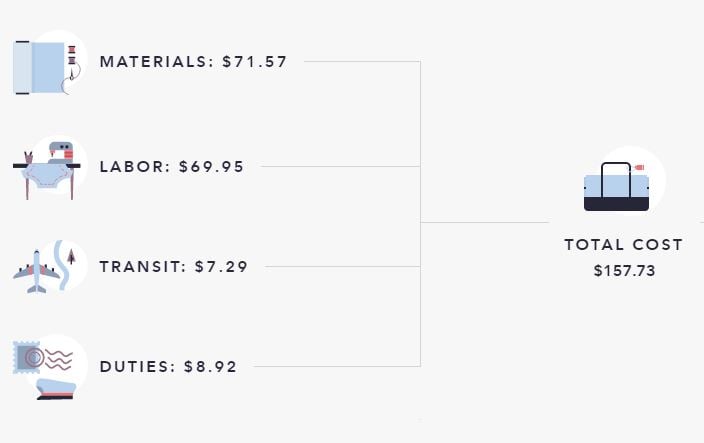Click the wavy postmark lines on the stamp
The image size is (704, 443).
(59, 360)
